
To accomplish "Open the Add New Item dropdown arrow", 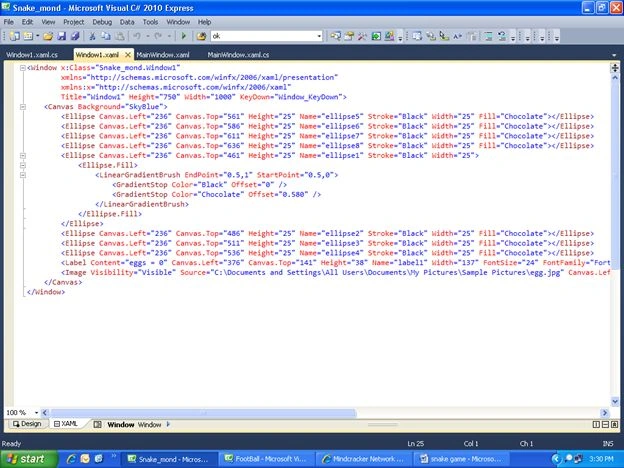I will click(37, 36).
